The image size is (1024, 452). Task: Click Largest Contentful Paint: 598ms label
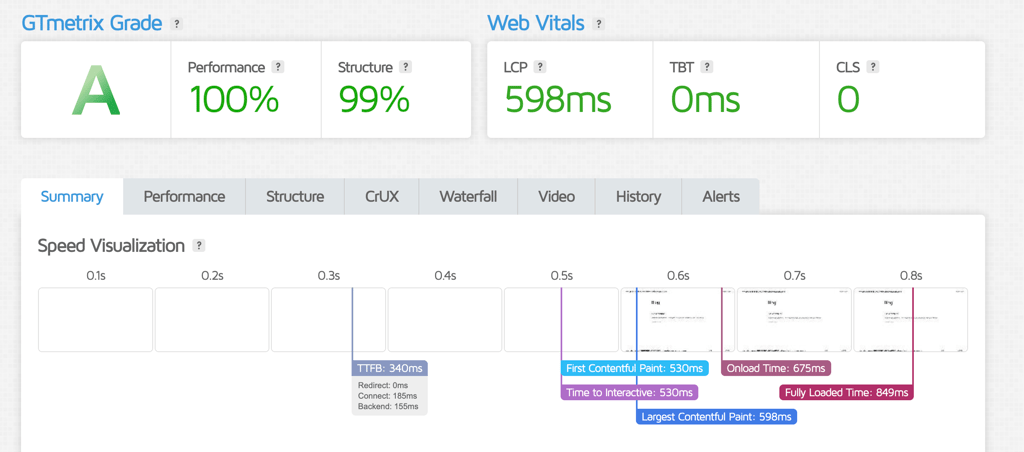pos(716,417)
